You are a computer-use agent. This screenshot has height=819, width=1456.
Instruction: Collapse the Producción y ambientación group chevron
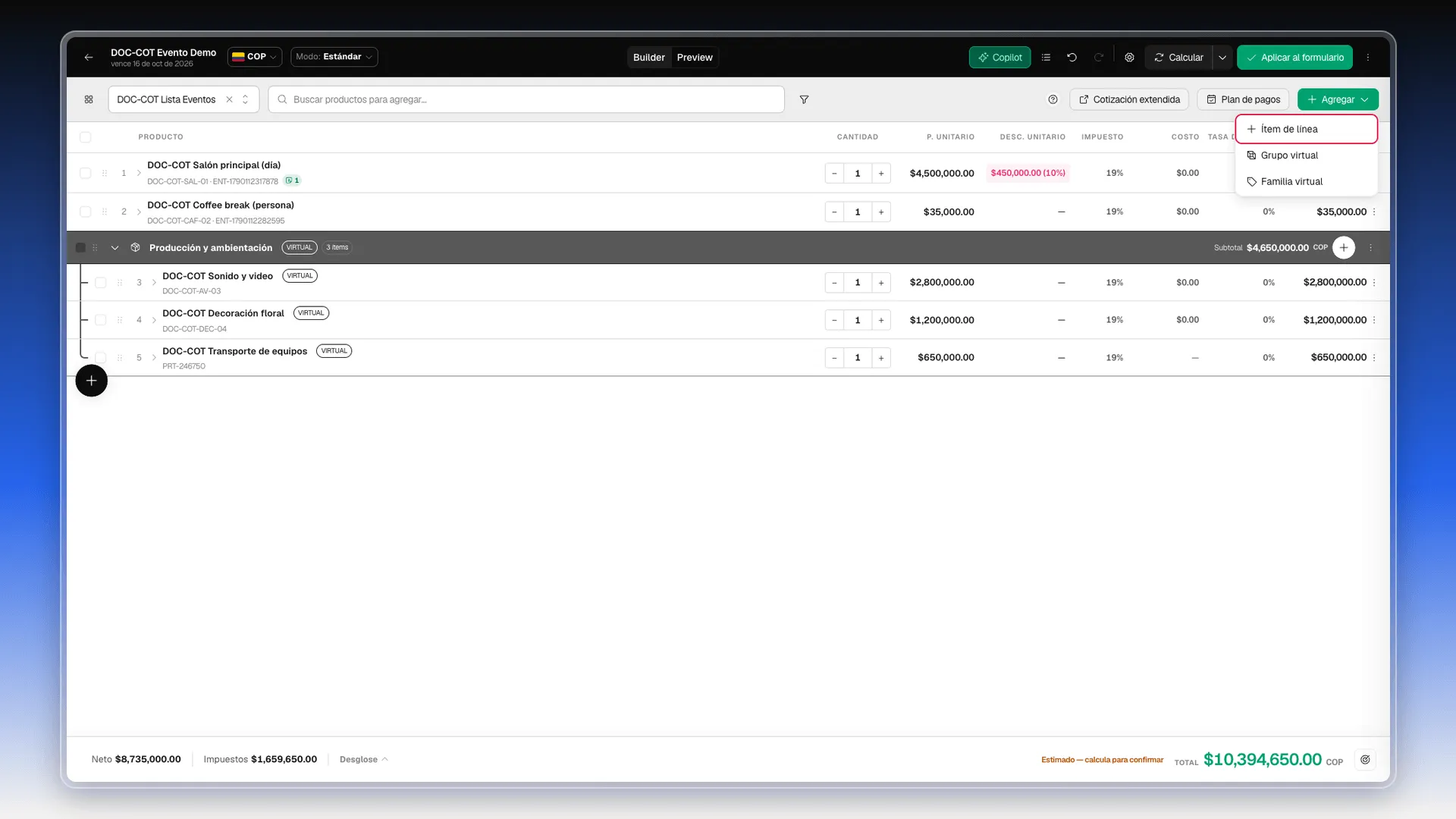(115, 248)
